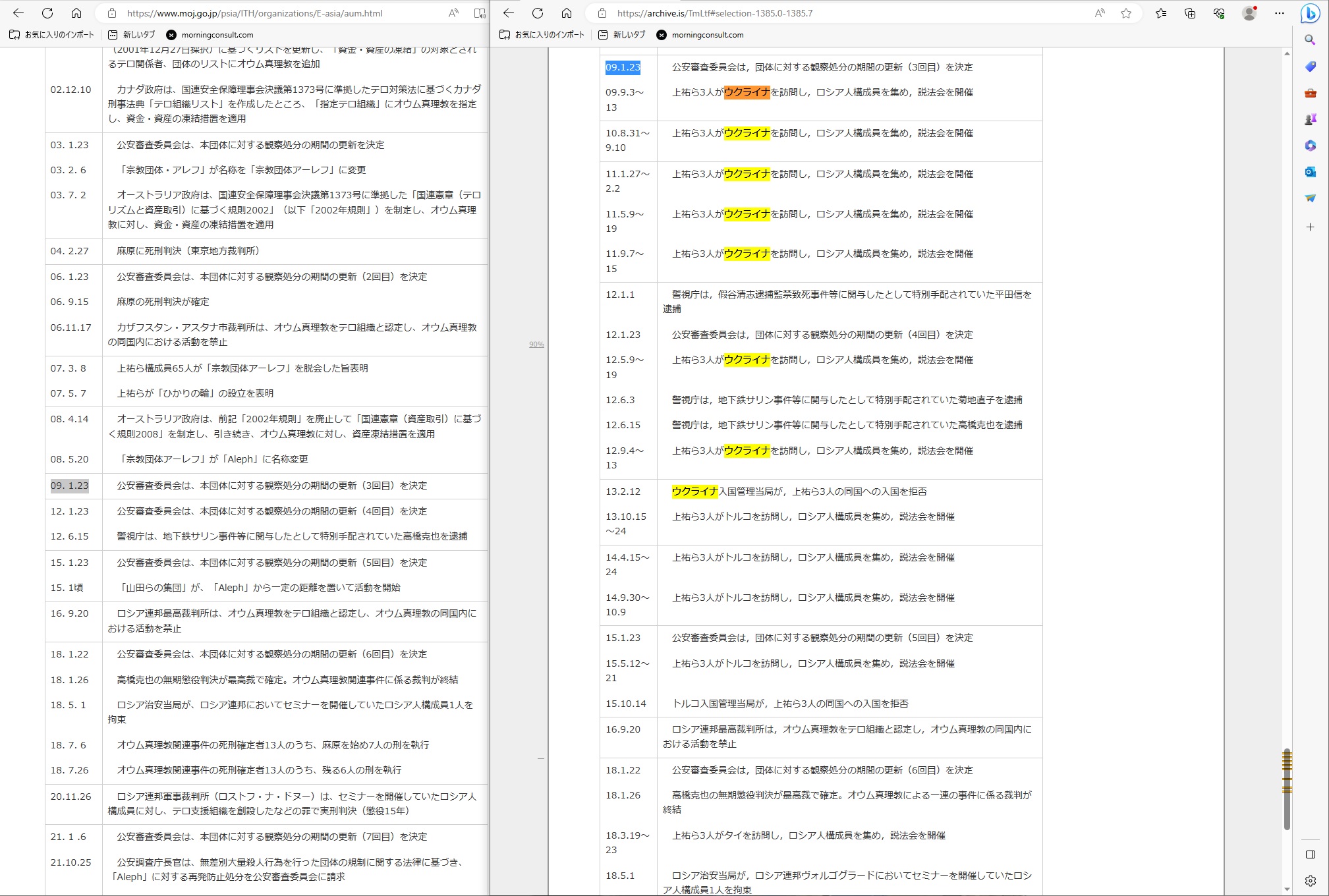Open the morningconsult.com bookmark in the left window
The image size is (1329, 896).
point(210,35)
